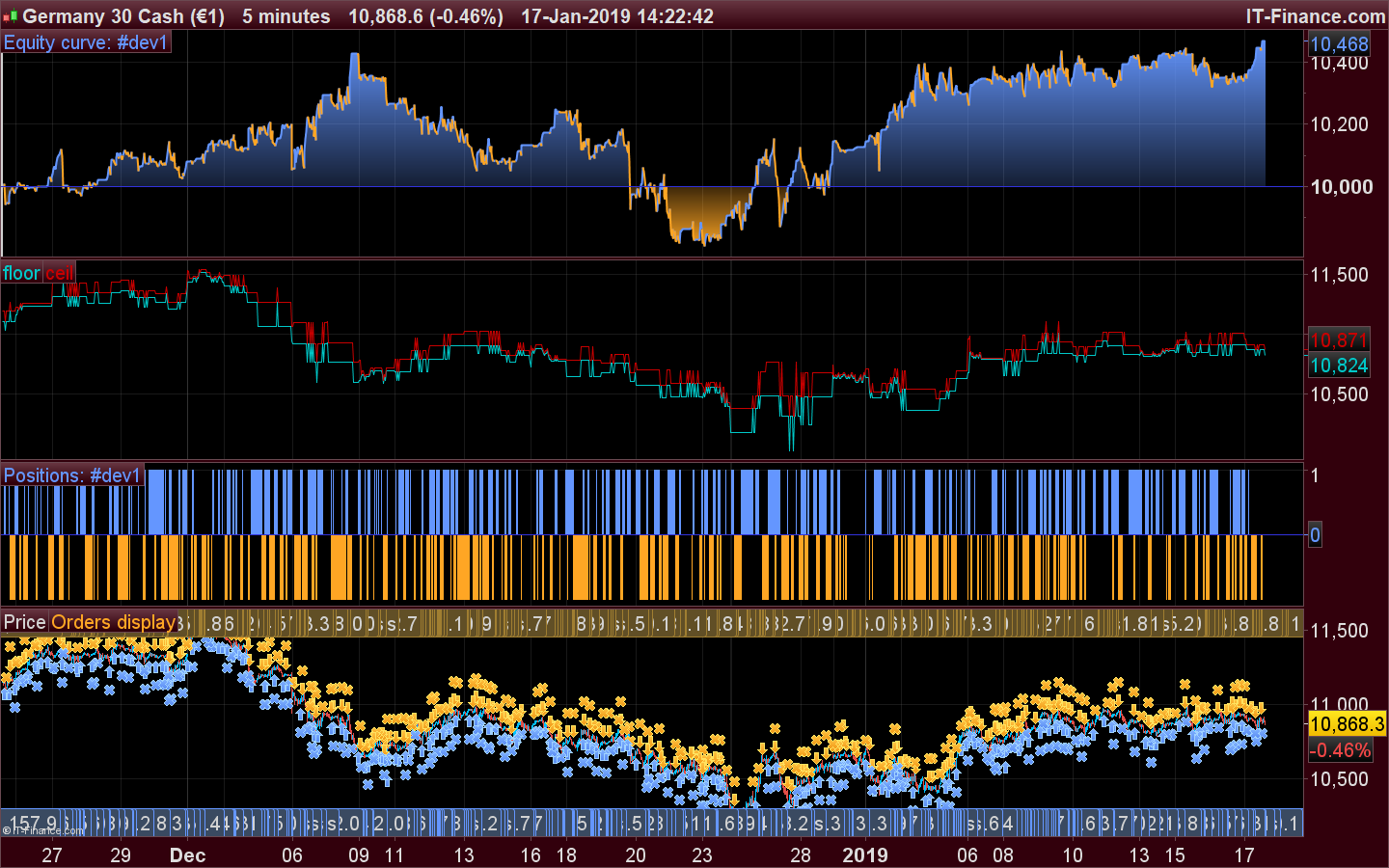Select the 20 date on the time axis
Image resolution: width=1389 pixels, height=868 pixels.
tap(636, 855)
